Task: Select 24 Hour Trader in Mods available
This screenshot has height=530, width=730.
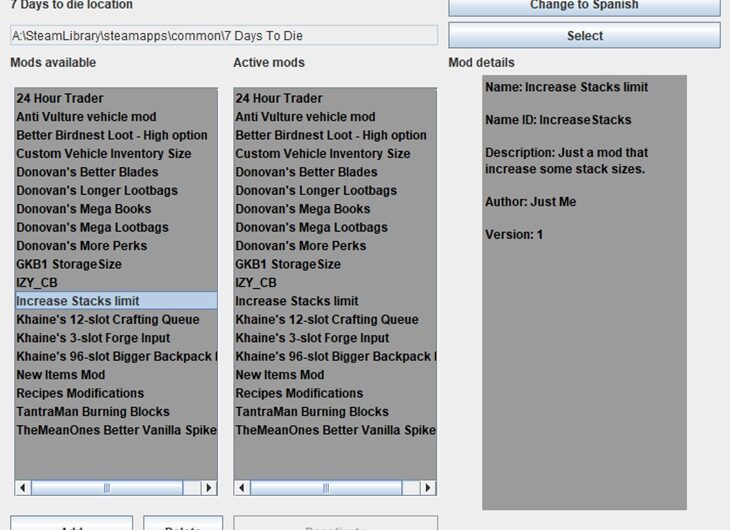Action: tap(116, 98)
